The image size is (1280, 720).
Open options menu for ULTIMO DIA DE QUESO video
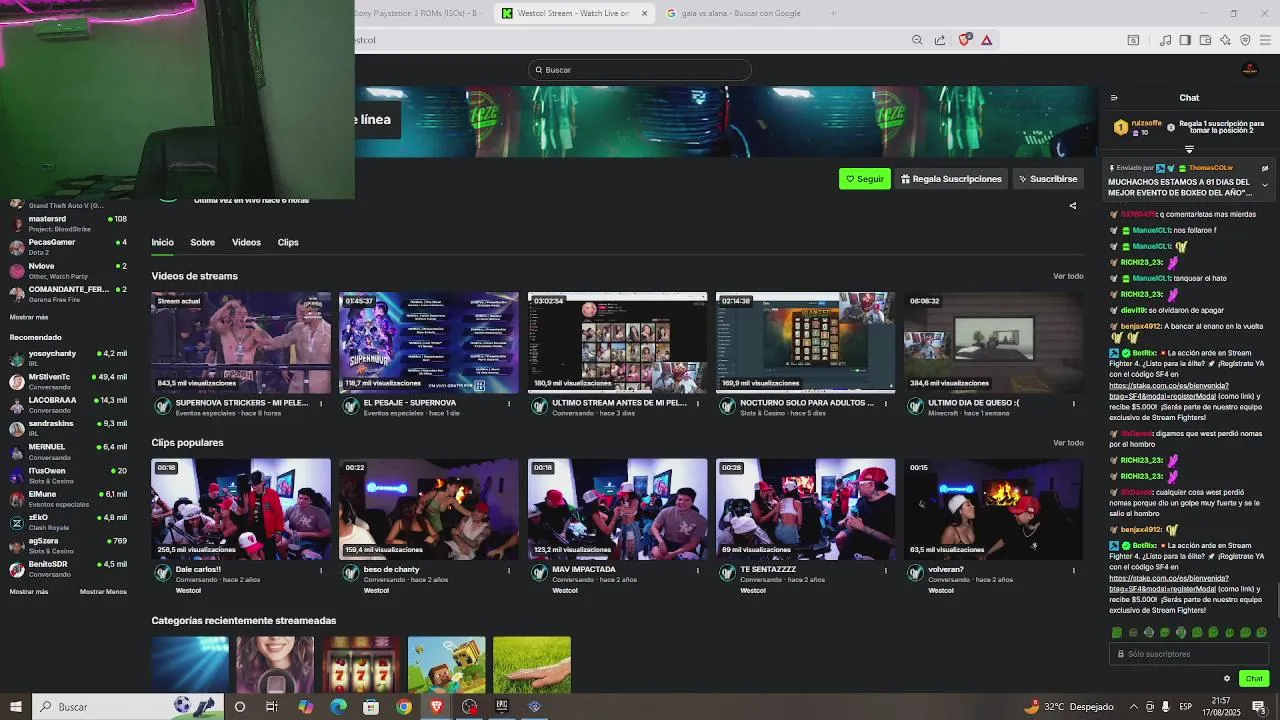1074,404
